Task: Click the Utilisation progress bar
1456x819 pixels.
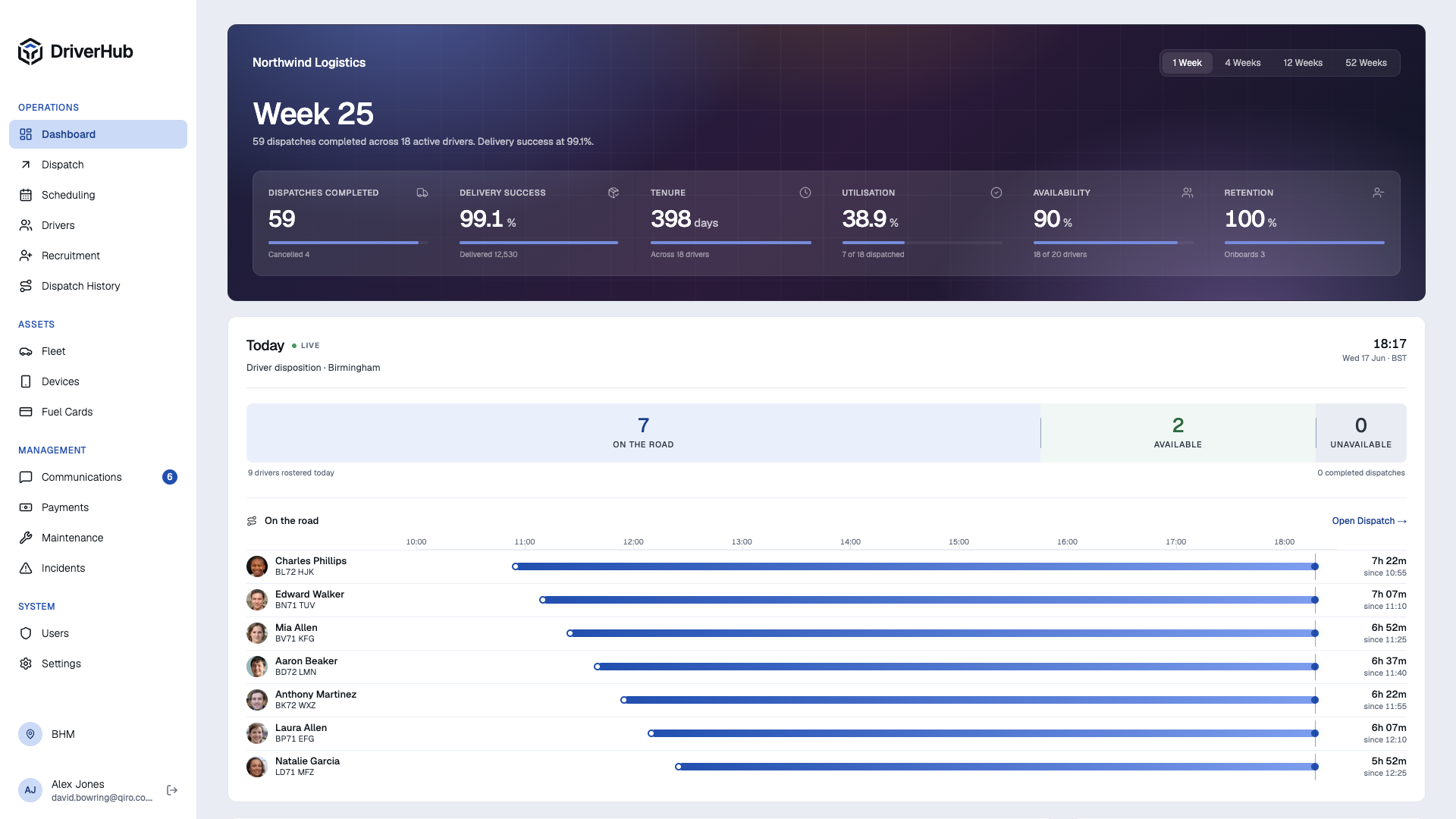Action: (922, 243)
